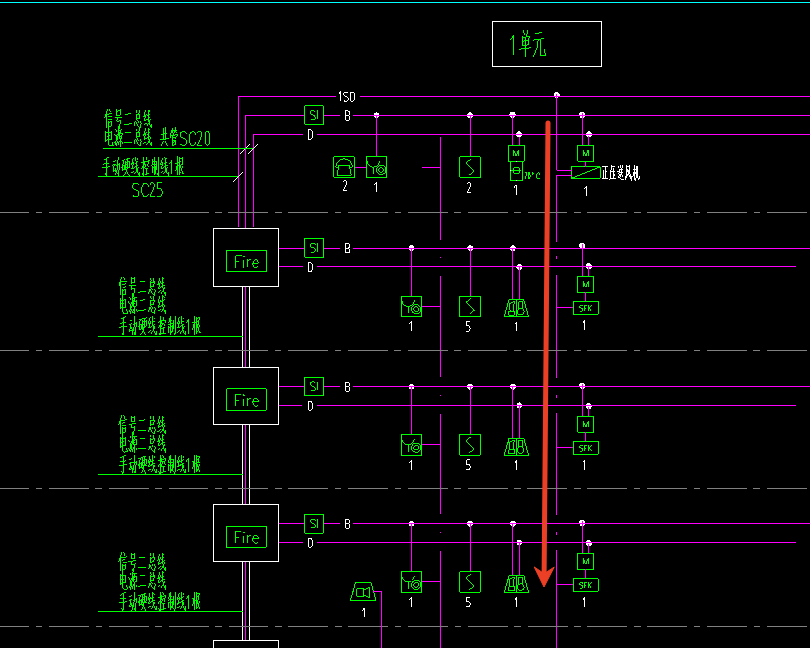Select the "SC25" conduit label

tap(147, 190)
